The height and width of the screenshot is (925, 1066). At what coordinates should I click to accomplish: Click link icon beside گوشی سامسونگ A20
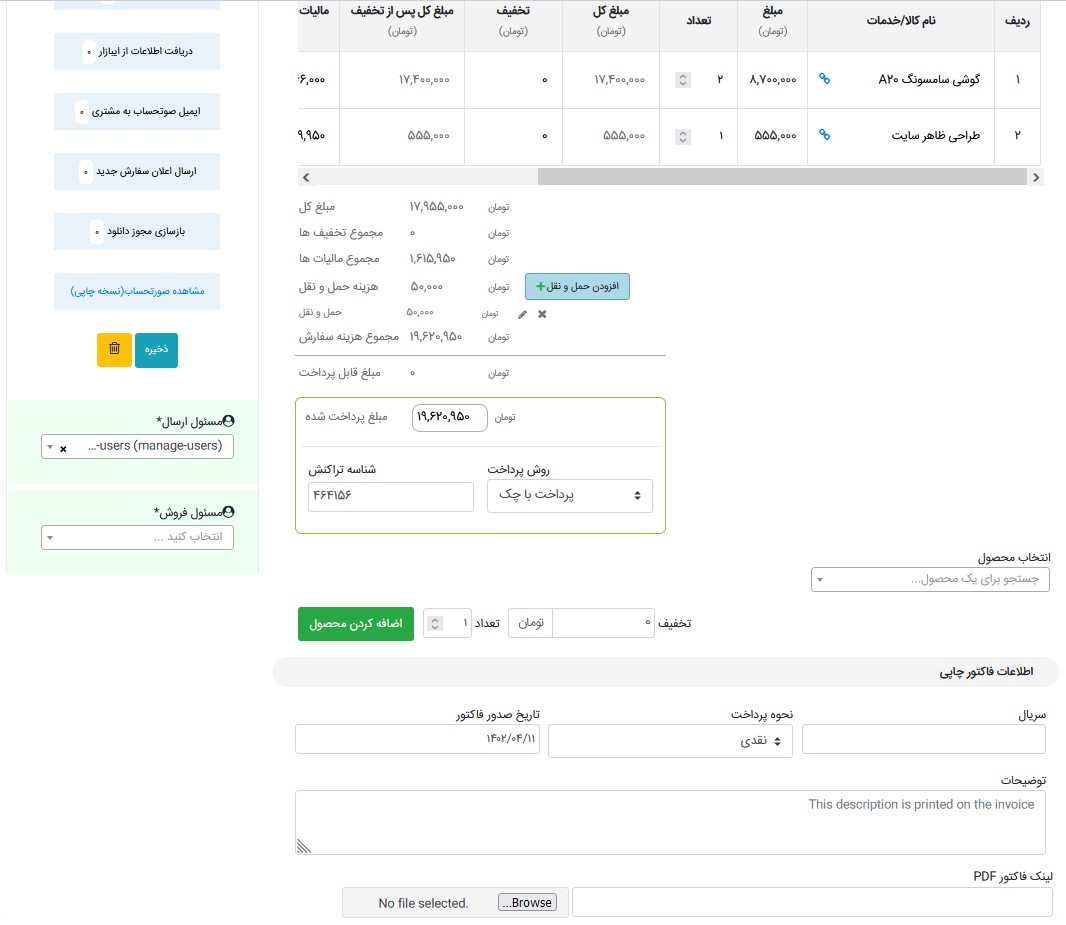coord(824,79)
